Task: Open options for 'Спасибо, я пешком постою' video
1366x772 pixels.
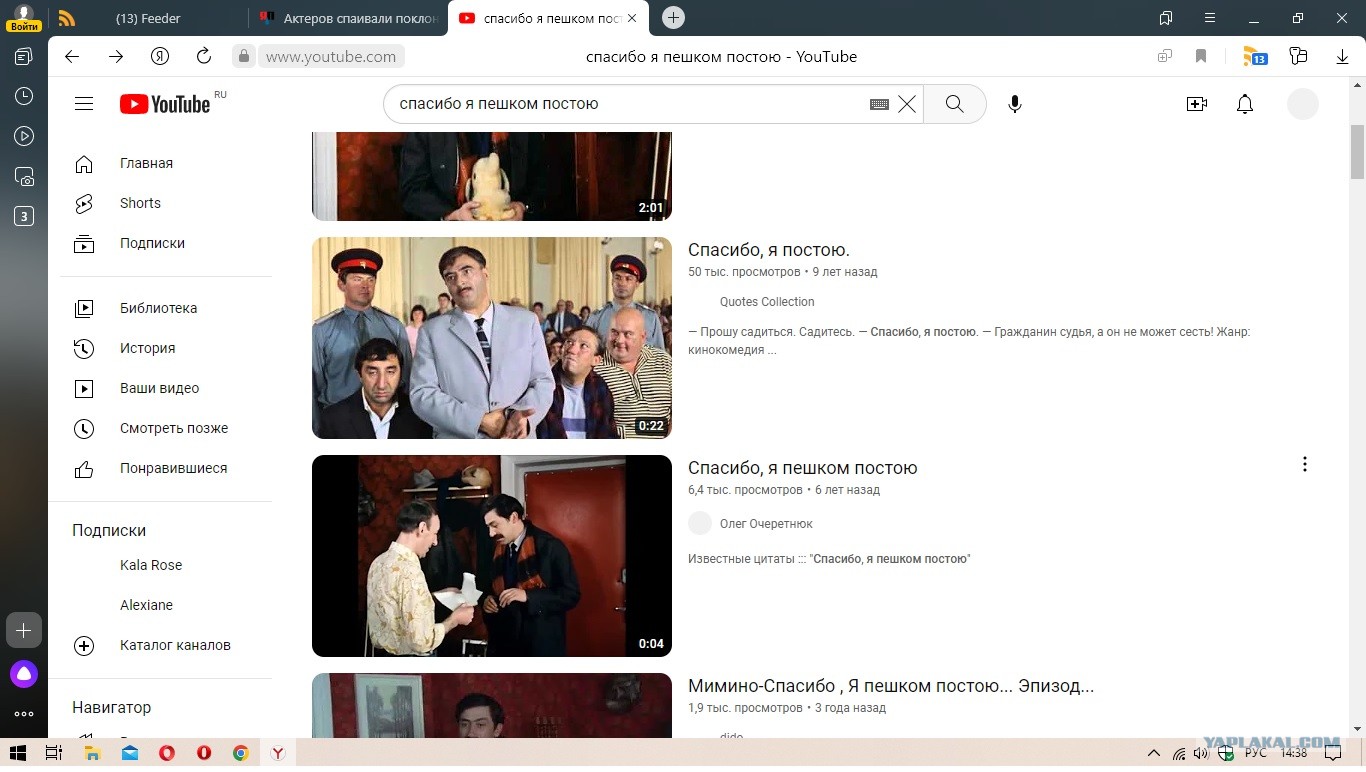Action: [x=1304, y=464]
